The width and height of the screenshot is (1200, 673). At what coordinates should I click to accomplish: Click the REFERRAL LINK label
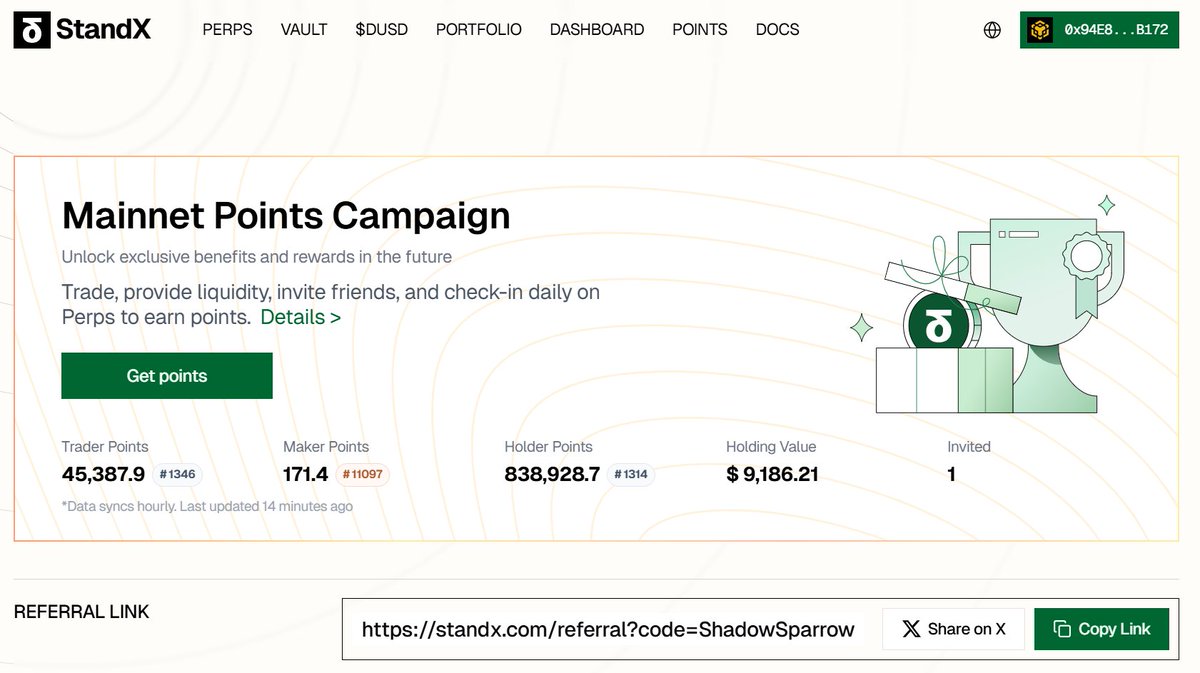click(81, 612)
